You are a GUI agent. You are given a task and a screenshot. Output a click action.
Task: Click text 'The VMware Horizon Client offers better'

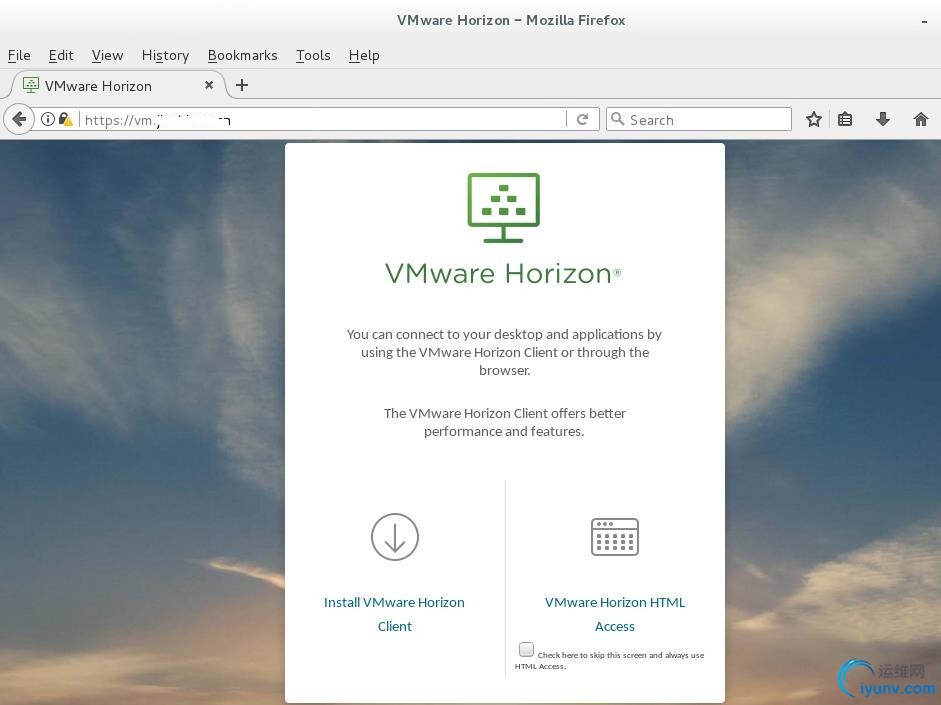click(505, 413)
